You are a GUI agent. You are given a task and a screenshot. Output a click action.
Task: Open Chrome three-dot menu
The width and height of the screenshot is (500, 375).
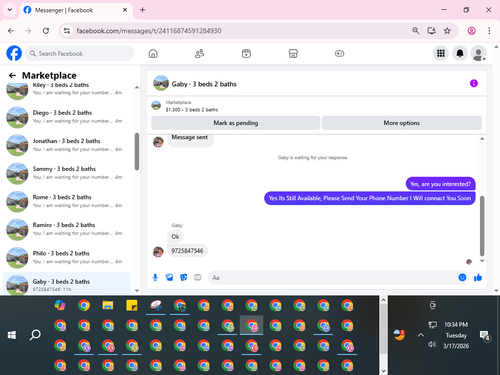tap(489, 31)
